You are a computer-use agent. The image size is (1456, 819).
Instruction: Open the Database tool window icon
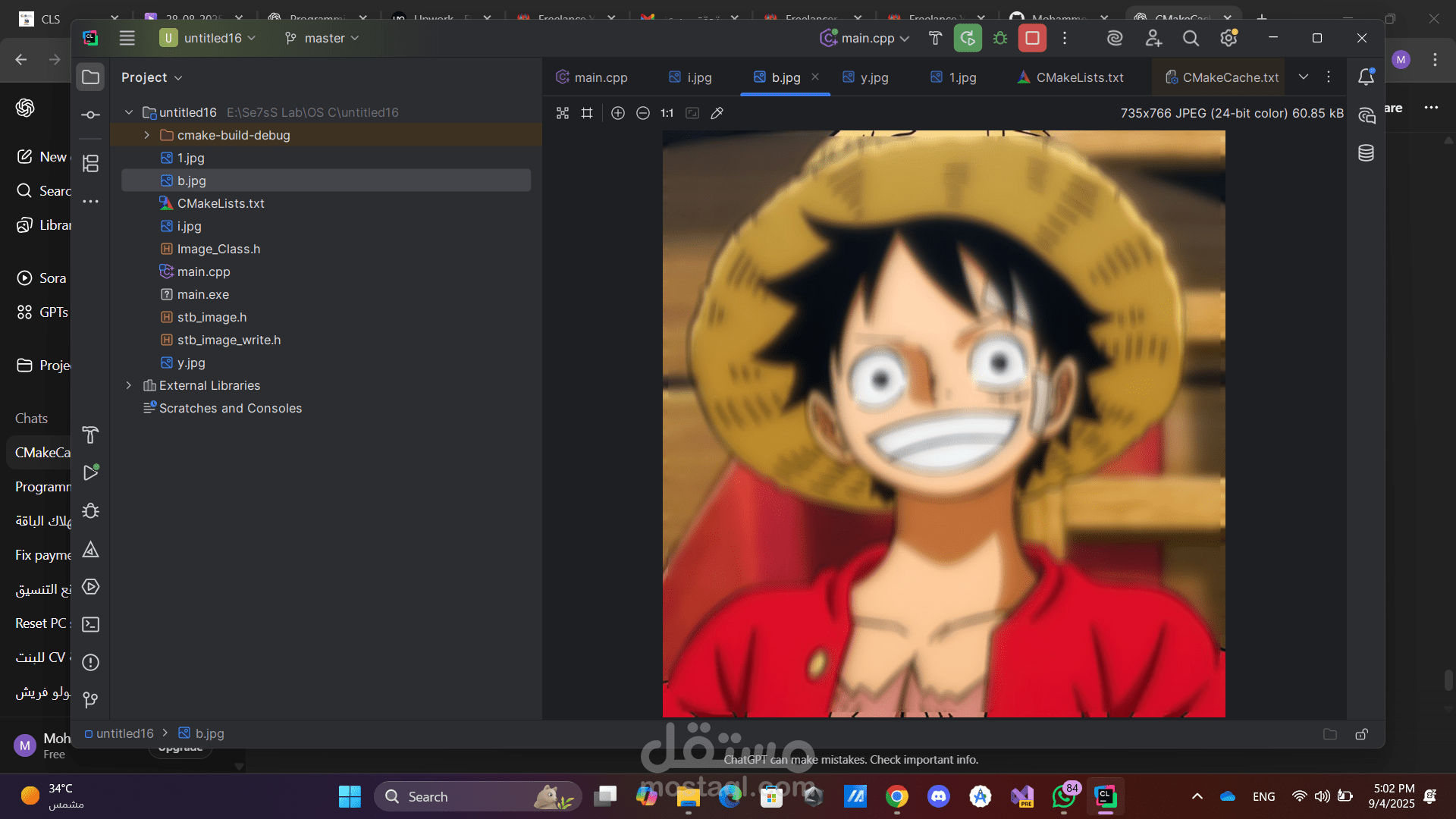(1366, 153)
